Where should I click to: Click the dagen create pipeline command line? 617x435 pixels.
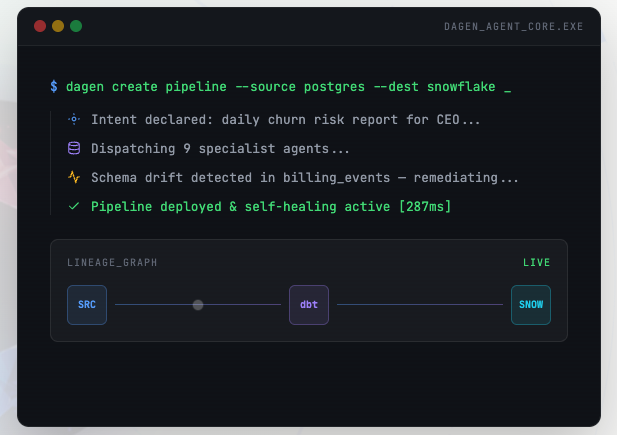(281, 87)
